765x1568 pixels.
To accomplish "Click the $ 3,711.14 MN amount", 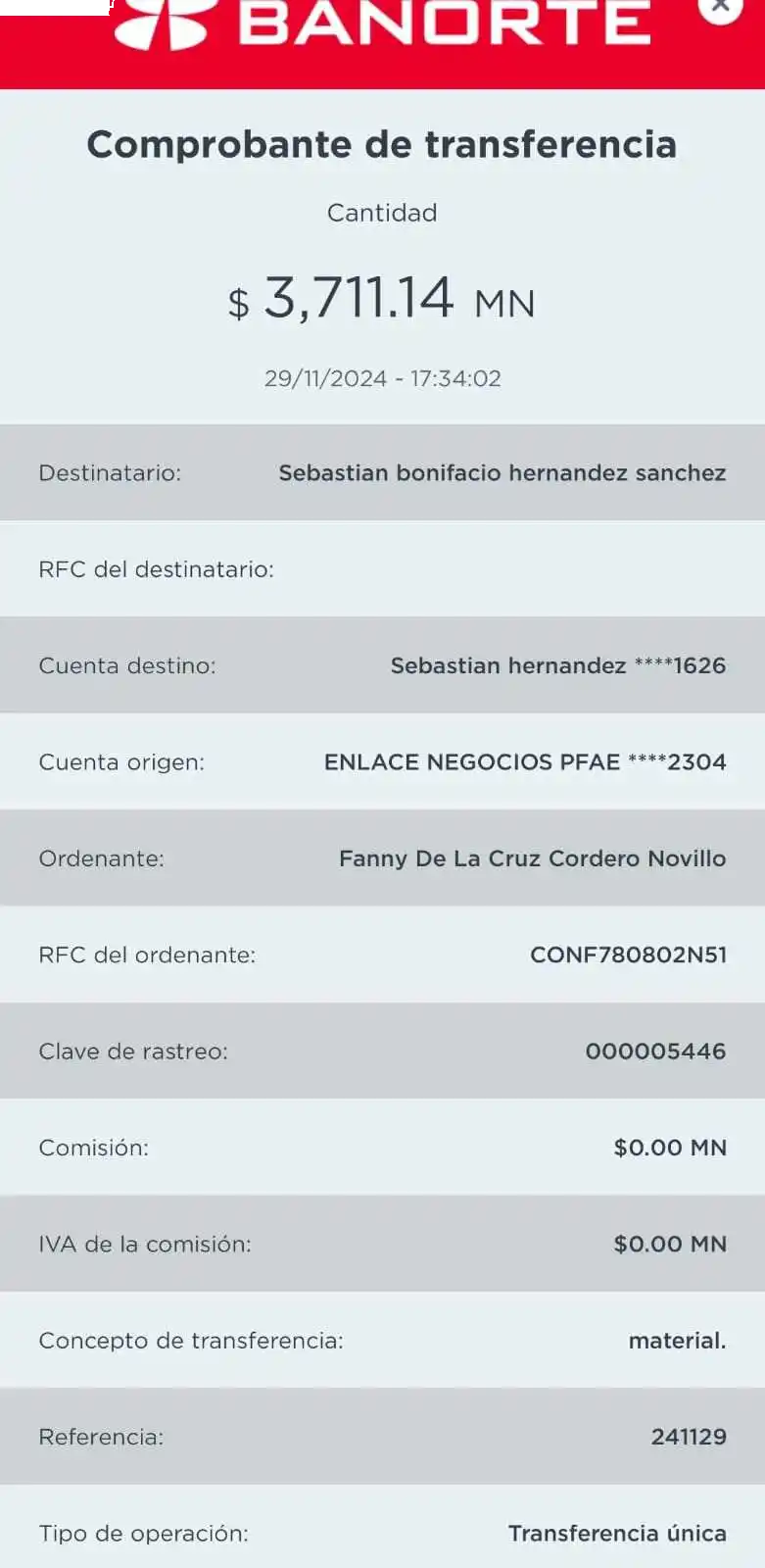I will point(382,298).
